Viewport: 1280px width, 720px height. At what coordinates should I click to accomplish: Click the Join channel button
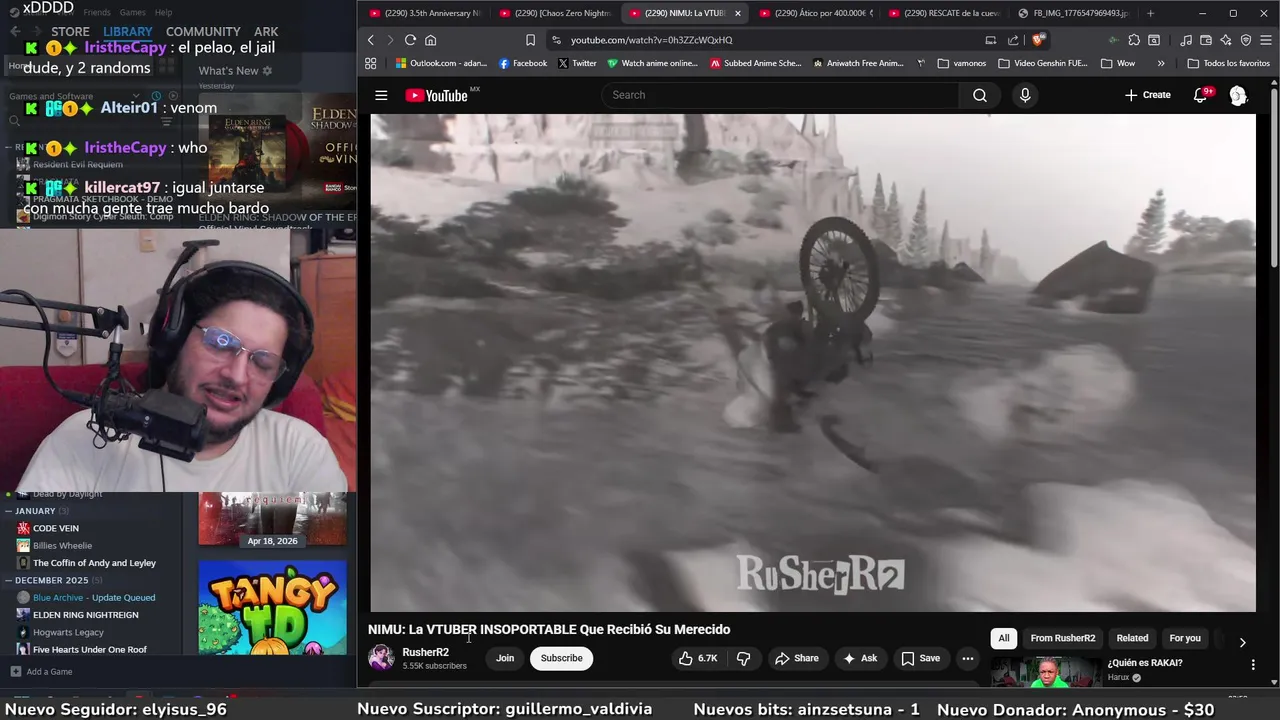coord(505,658)
